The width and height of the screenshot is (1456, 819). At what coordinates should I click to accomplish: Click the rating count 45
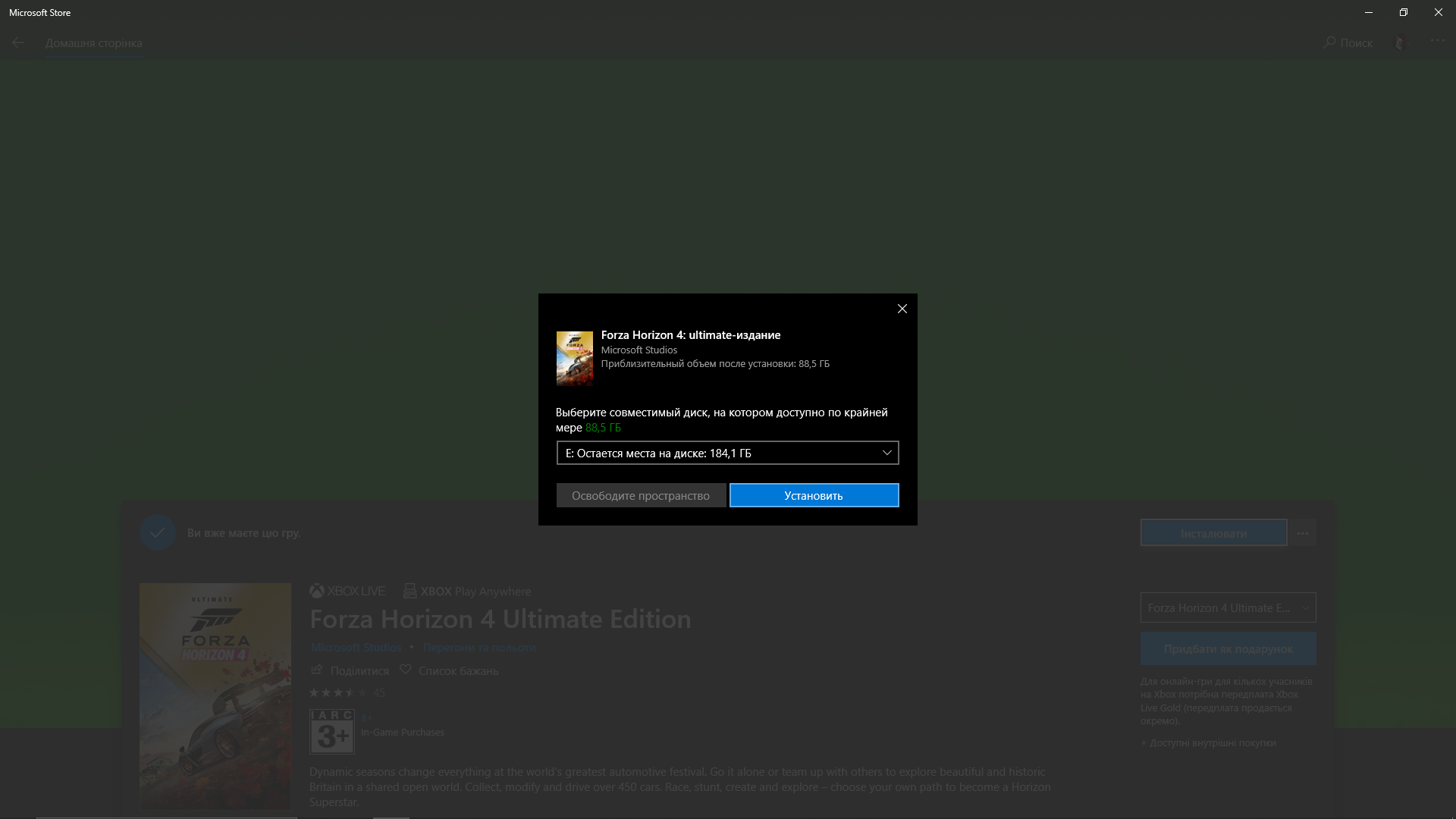pyautogui.click(x=379, y=692)
